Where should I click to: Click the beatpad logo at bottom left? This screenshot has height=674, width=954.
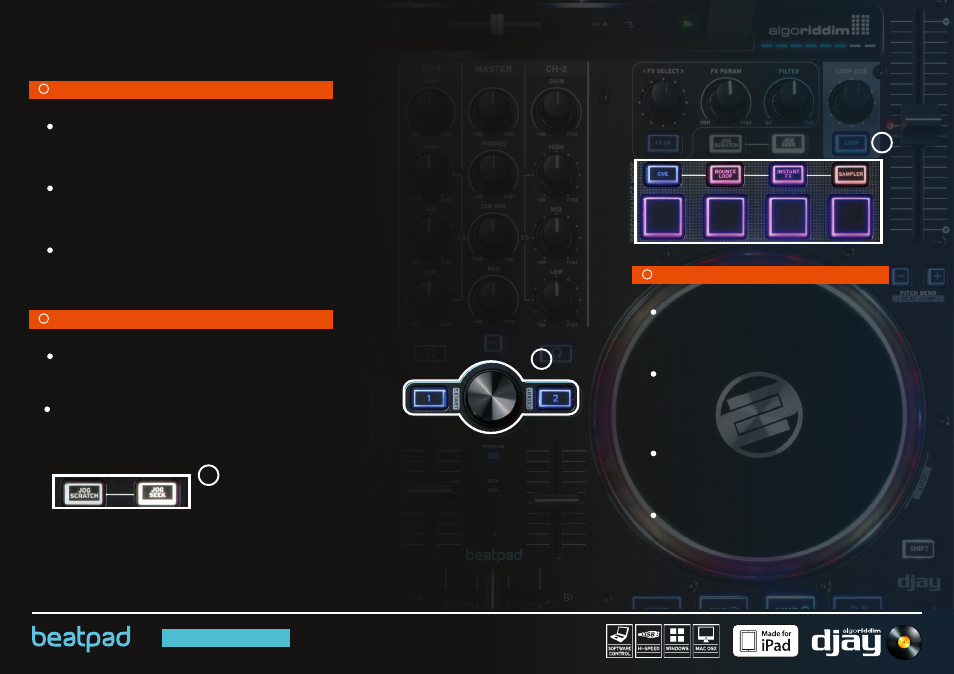81,638
